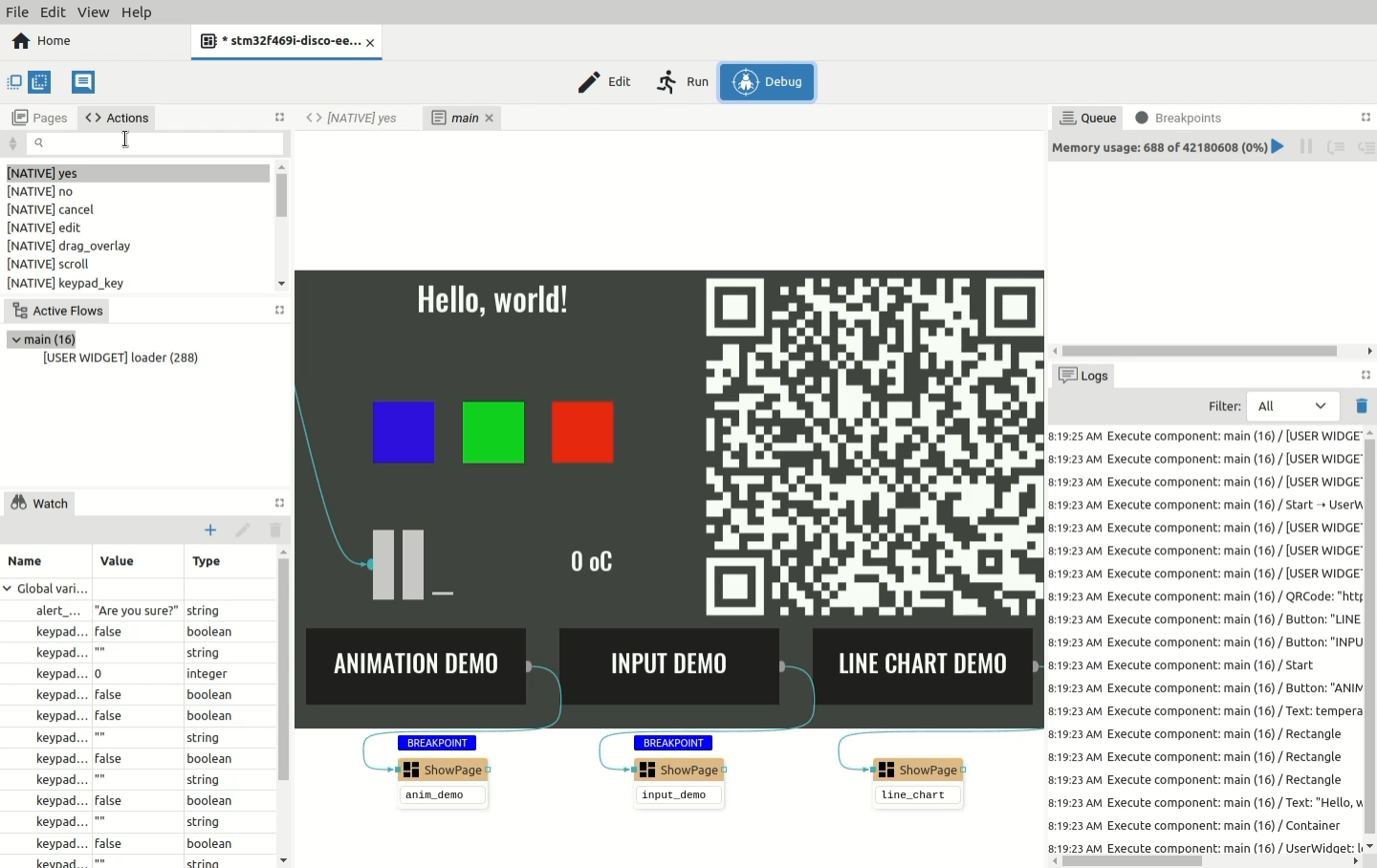Click the front-face outline toolbar icon

(14, 82)
